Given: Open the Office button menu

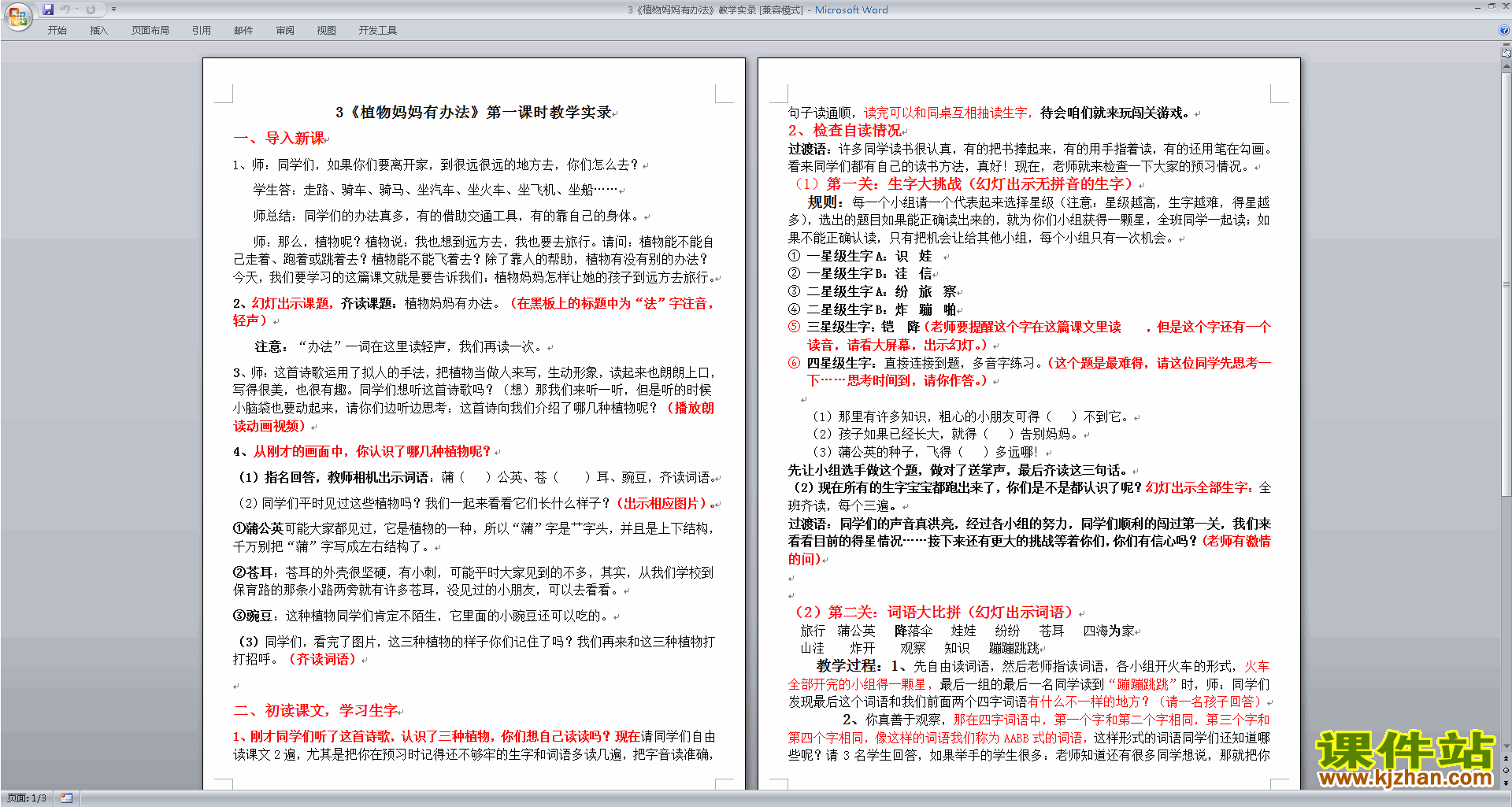Looking at the screenshot, I should point(17,17).
